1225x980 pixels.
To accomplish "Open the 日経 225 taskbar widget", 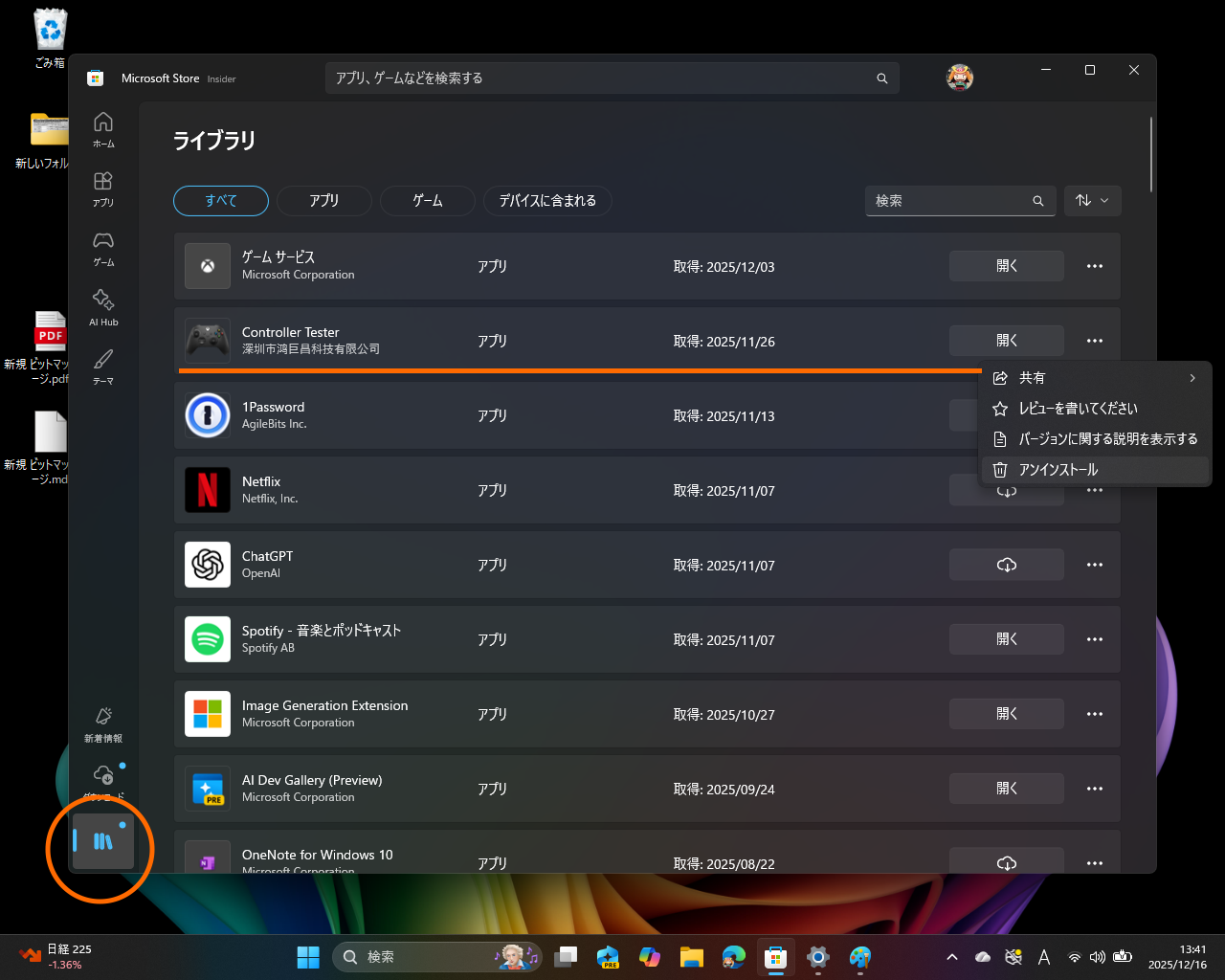I will (x=56, y=956).
